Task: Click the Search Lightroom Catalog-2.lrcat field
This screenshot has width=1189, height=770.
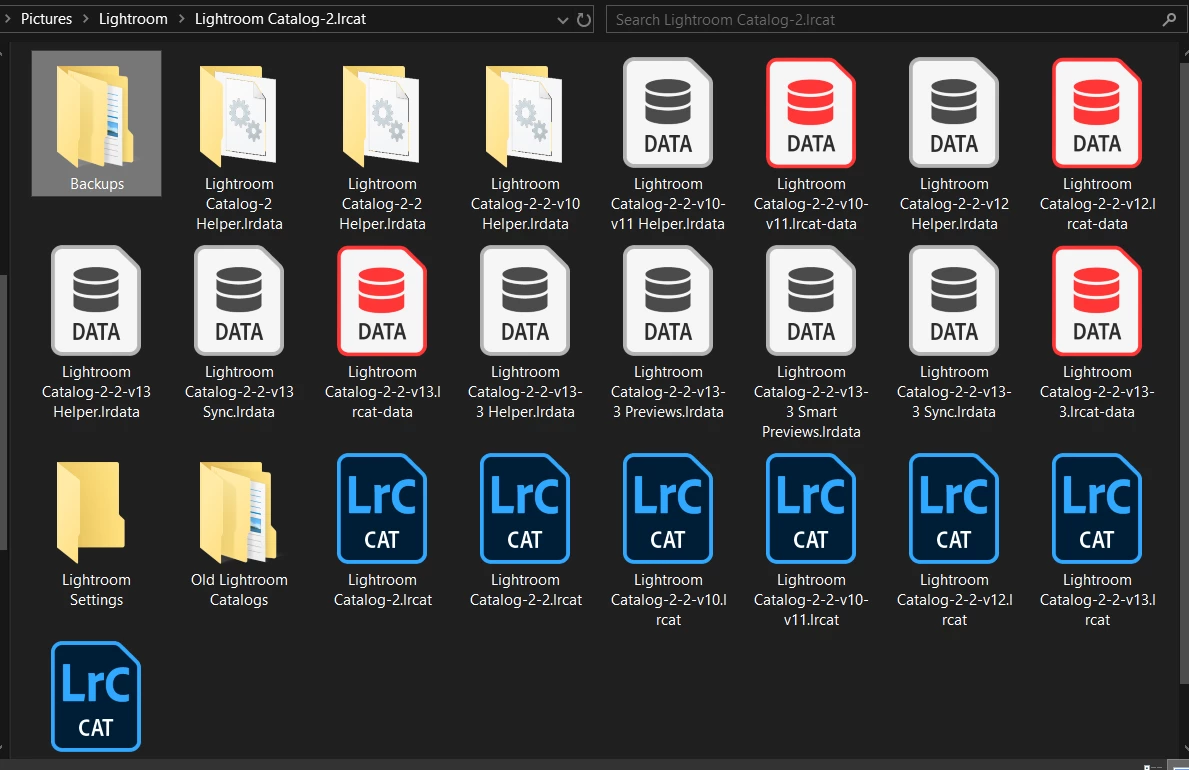Action: tap(896, 20)
